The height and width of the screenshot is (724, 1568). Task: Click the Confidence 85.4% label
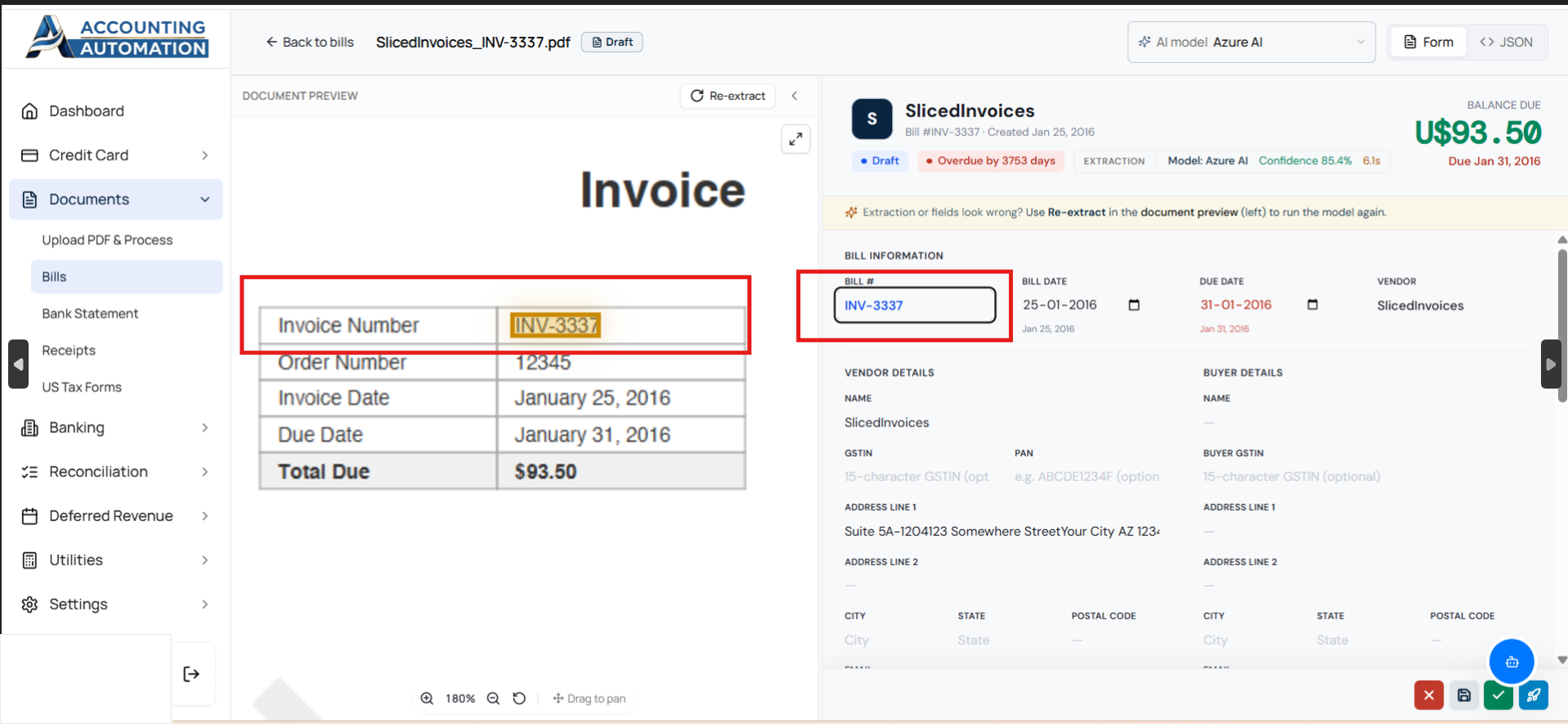1305,161
